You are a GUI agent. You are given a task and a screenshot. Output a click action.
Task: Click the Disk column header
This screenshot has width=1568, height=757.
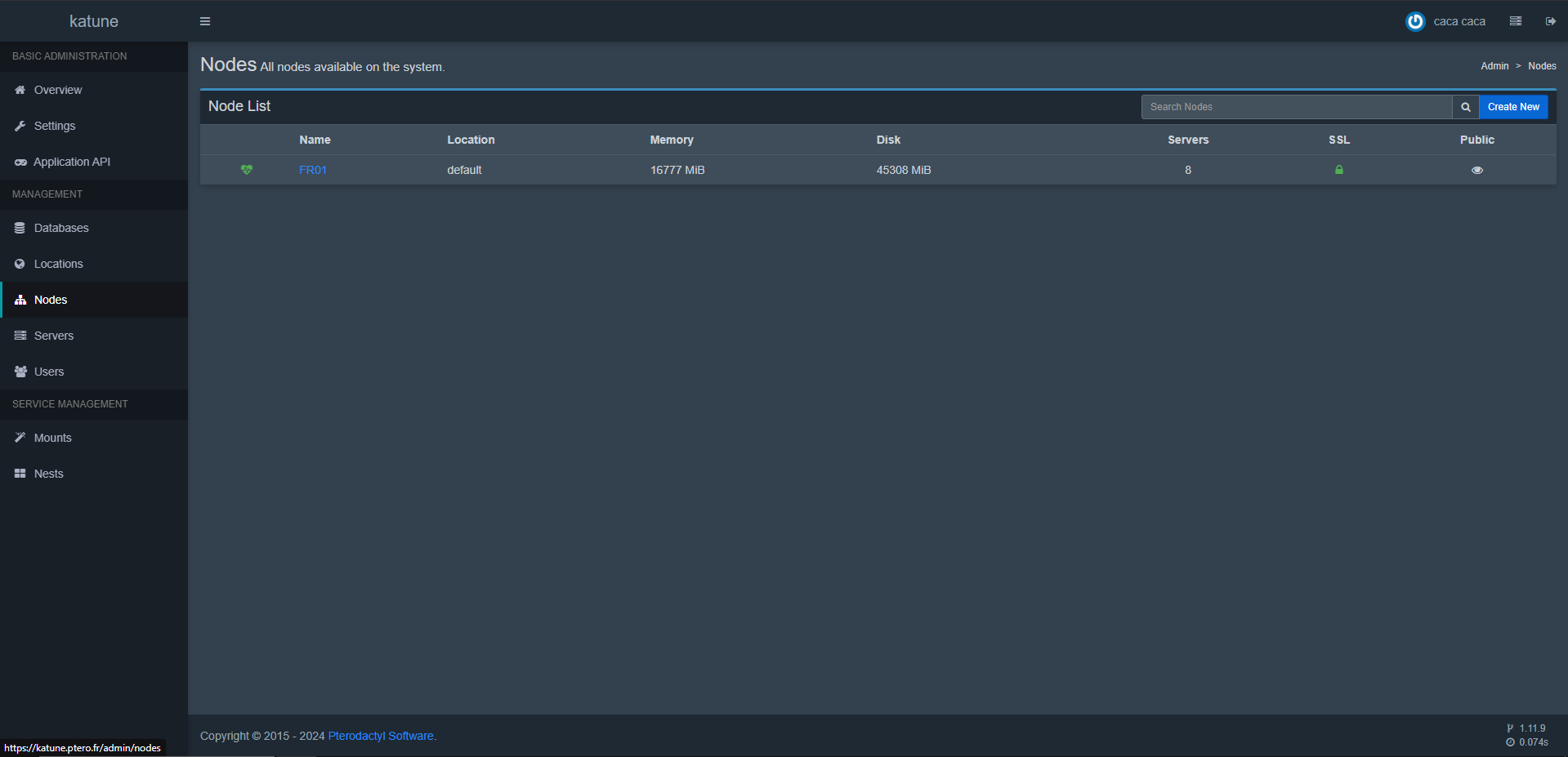coord(888,140)
